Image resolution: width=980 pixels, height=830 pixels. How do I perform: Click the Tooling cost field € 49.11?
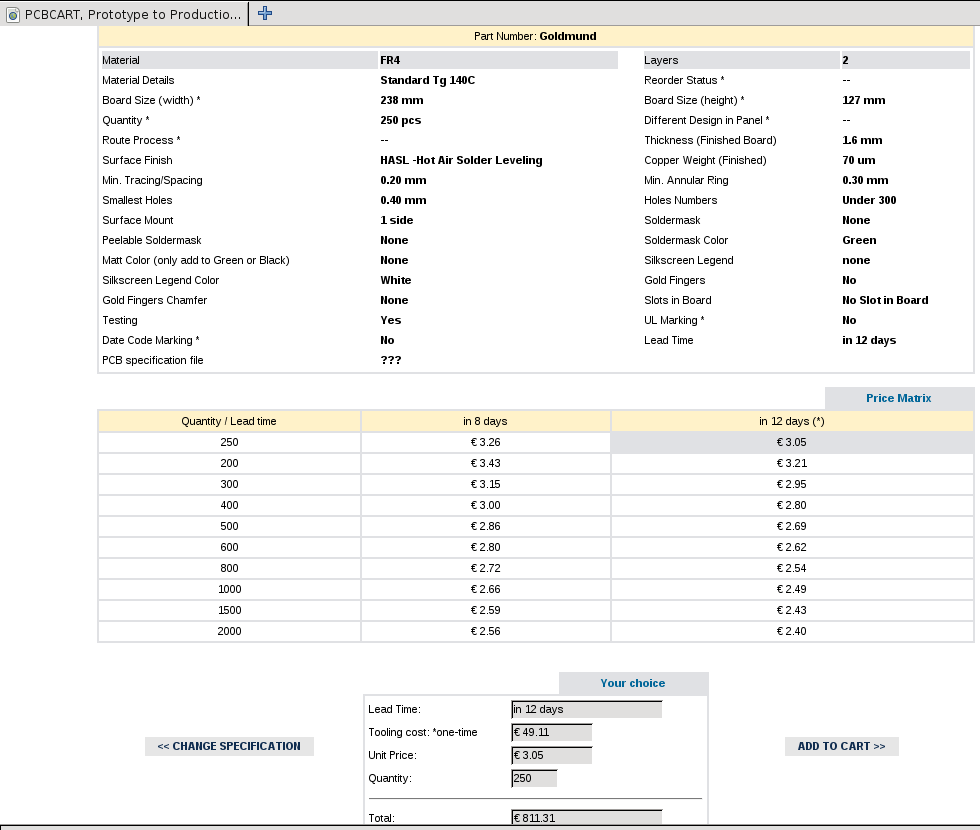551,732
